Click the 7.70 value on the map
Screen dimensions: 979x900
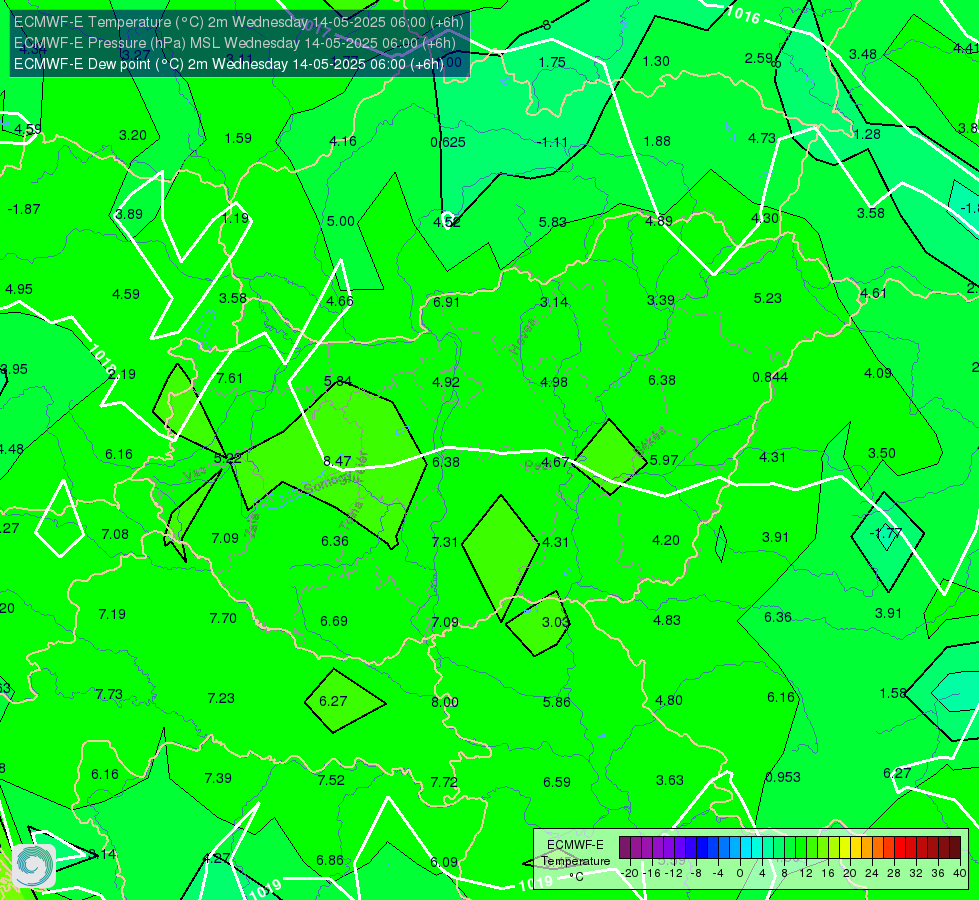[x=223, y=618]
